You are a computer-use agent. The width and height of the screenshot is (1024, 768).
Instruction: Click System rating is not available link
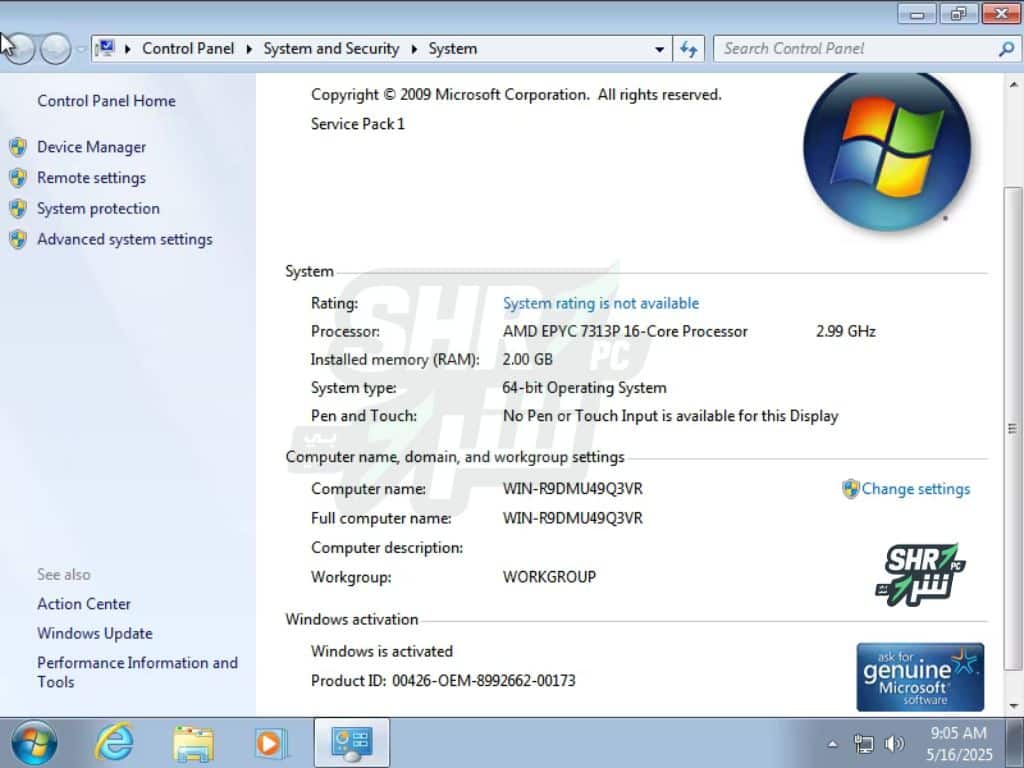[x=601, y=303]
